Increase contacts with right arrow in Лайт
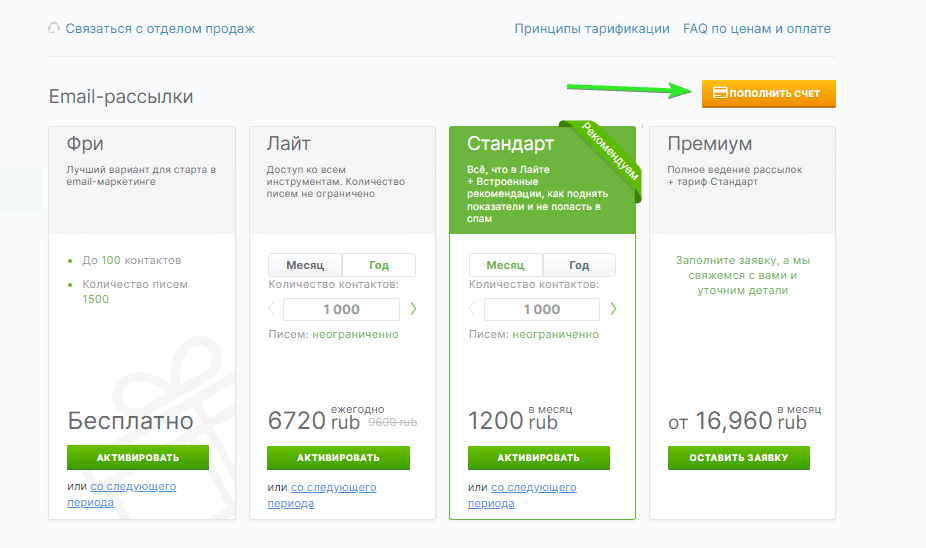 coord(413,309)
